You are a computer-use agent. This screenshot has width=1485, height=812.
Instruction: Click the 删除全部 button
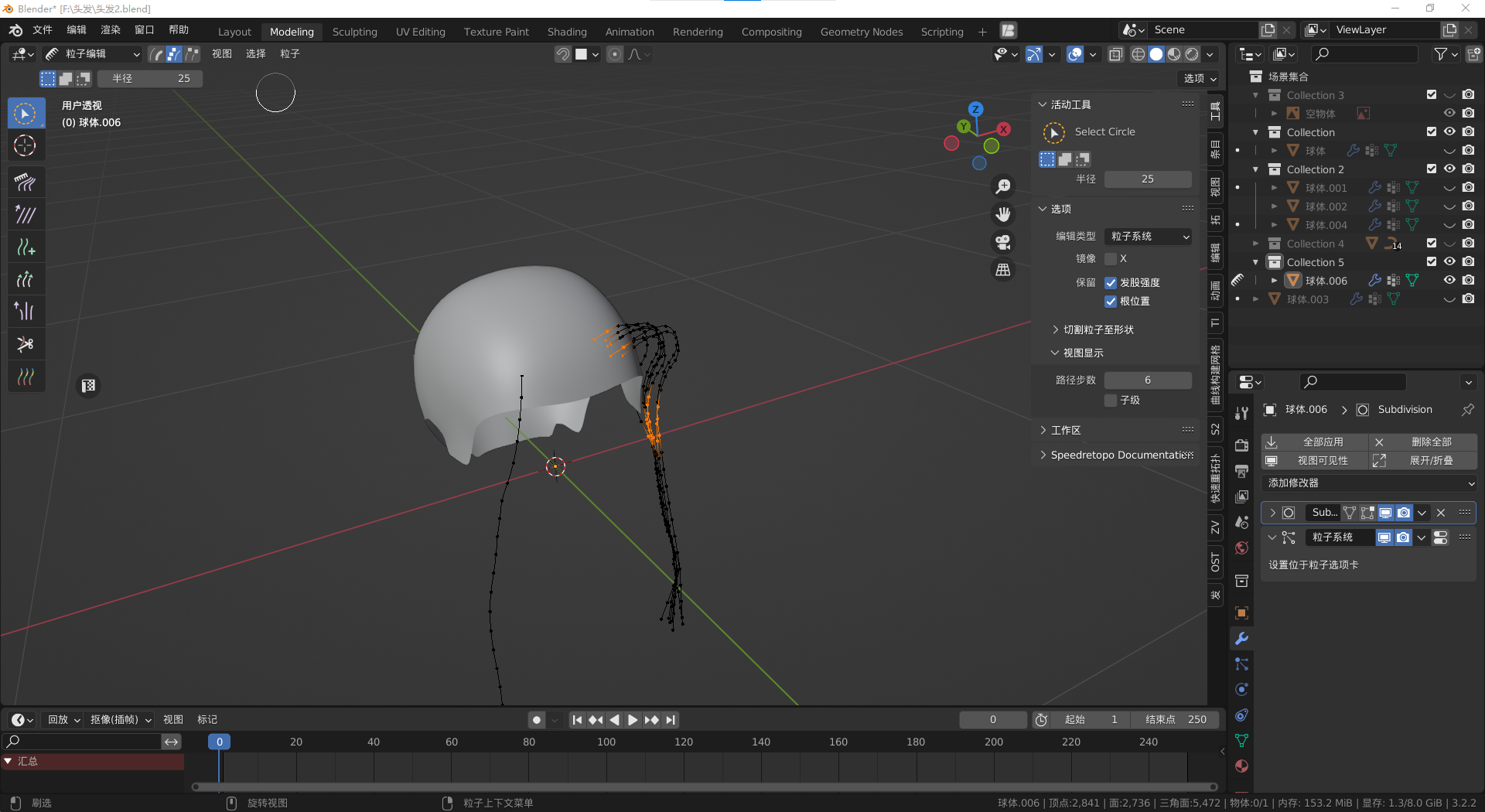(x=1423, y=442)
